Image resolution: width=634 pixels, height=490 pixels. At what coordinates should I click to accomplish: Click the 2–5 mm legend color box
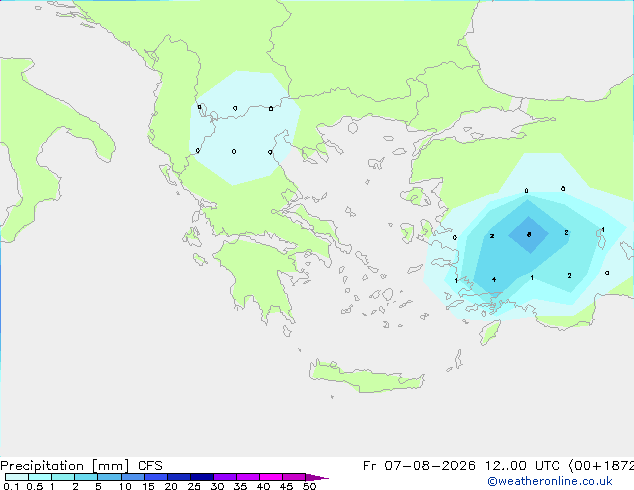click(86, 477)
